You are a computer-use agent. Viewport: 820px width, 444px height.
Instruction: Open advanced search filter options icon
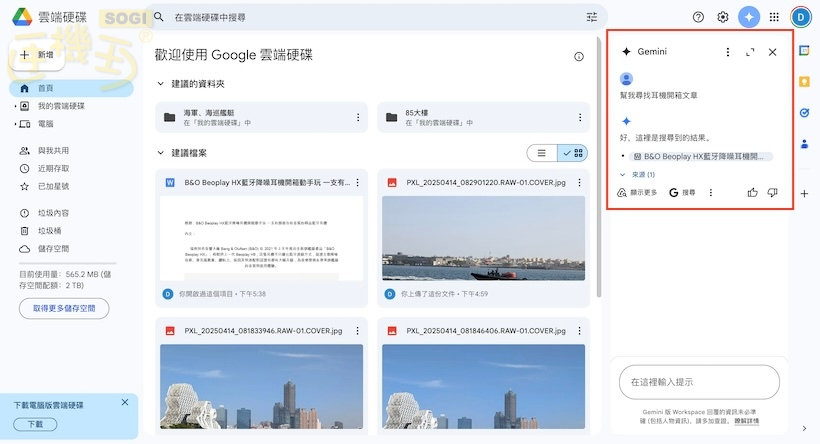[x=591, y=17]
